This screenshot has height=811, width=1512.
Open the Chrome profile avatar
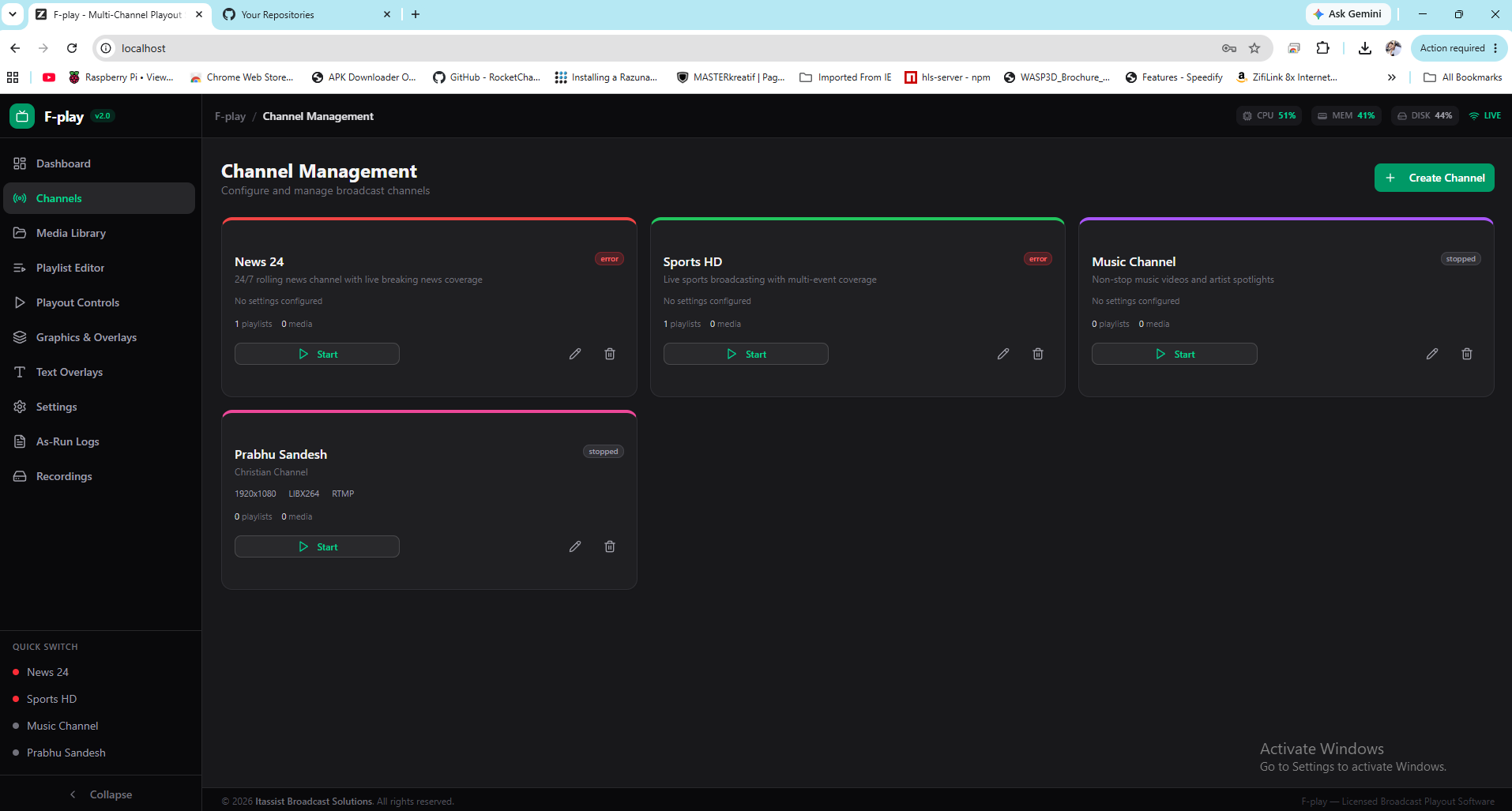coord(1394,48)
